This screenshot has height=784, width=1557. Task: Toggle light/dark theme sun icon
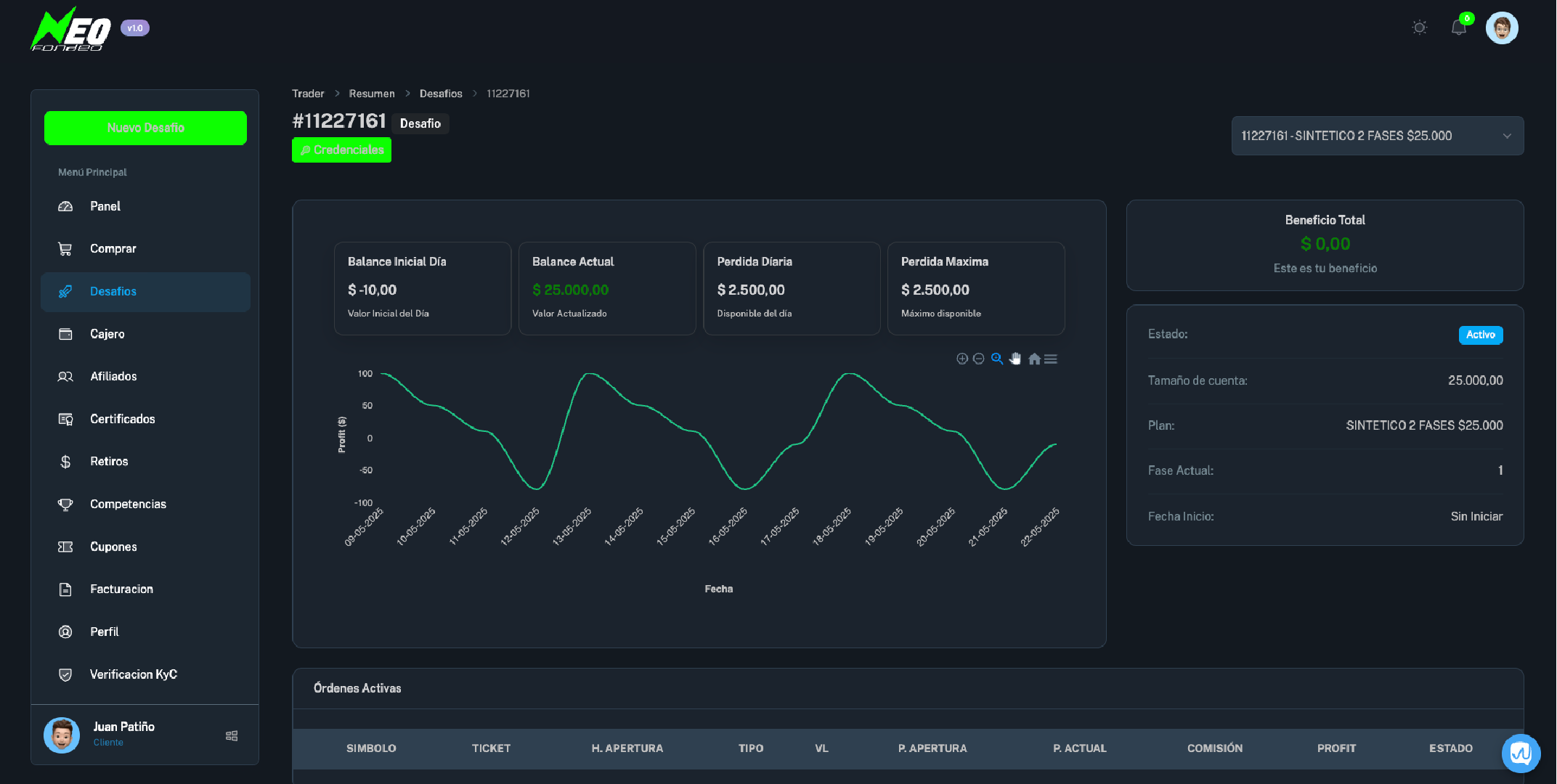point(1420,28)
